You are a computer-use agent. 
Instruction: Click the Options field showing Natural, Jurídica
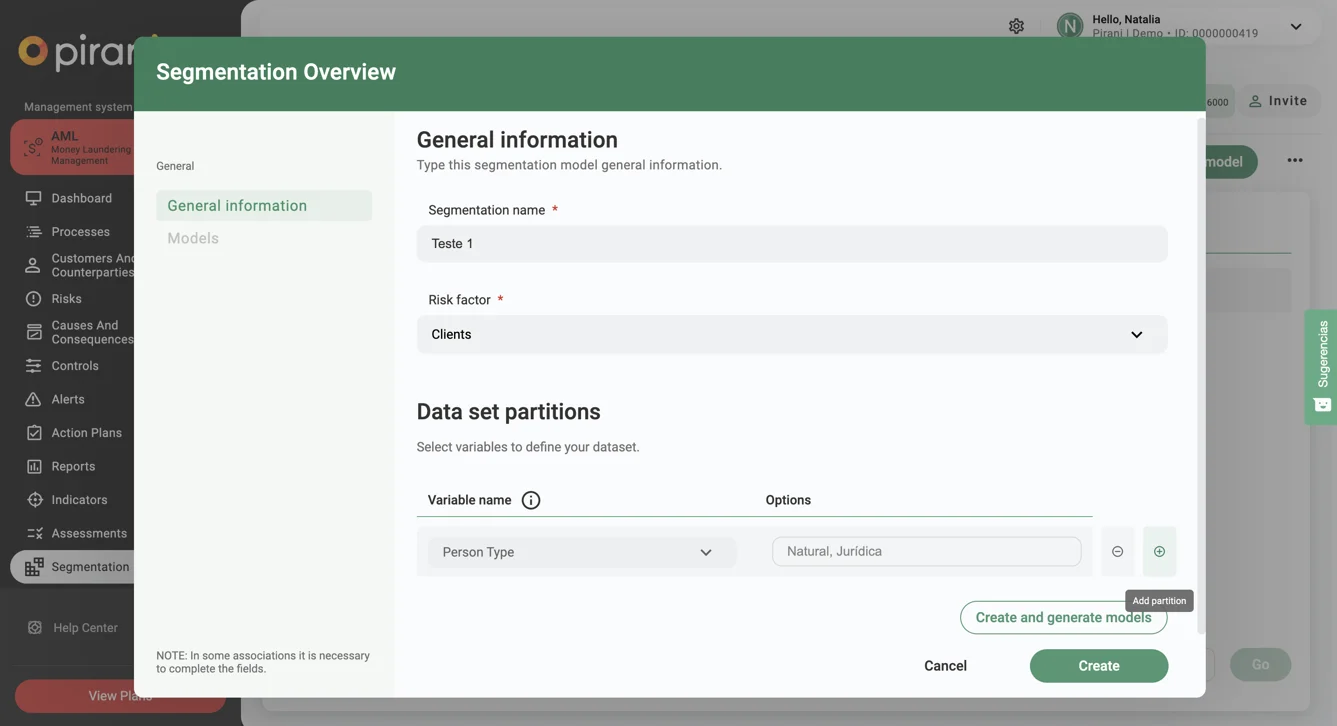point(926,552)
